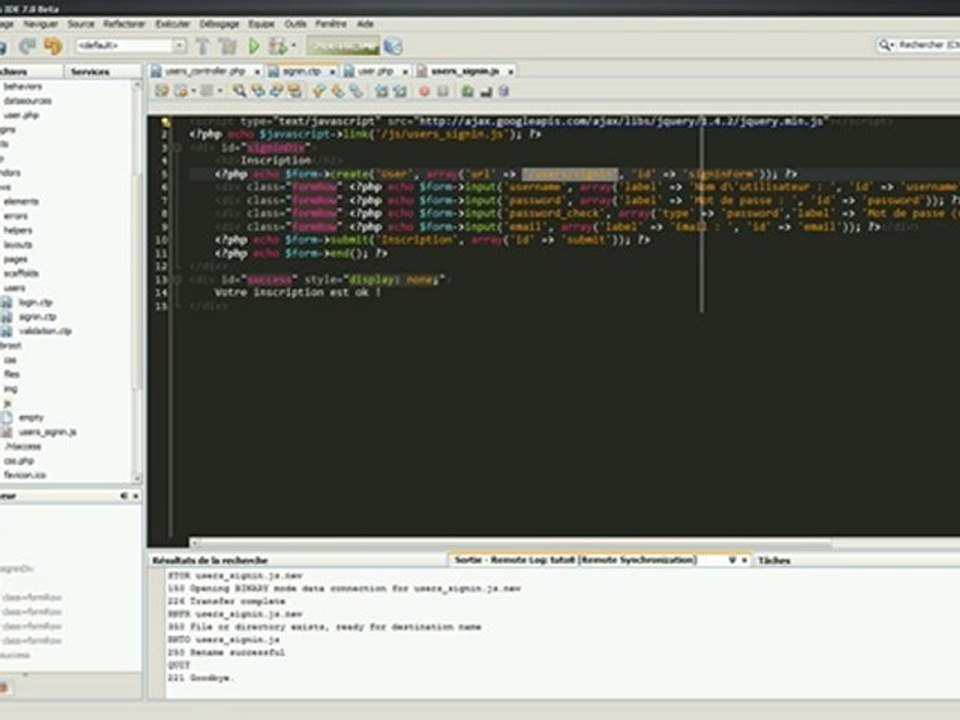Switch to signin.ctp editor tab

pyautogui.click(x=301, y=72)
